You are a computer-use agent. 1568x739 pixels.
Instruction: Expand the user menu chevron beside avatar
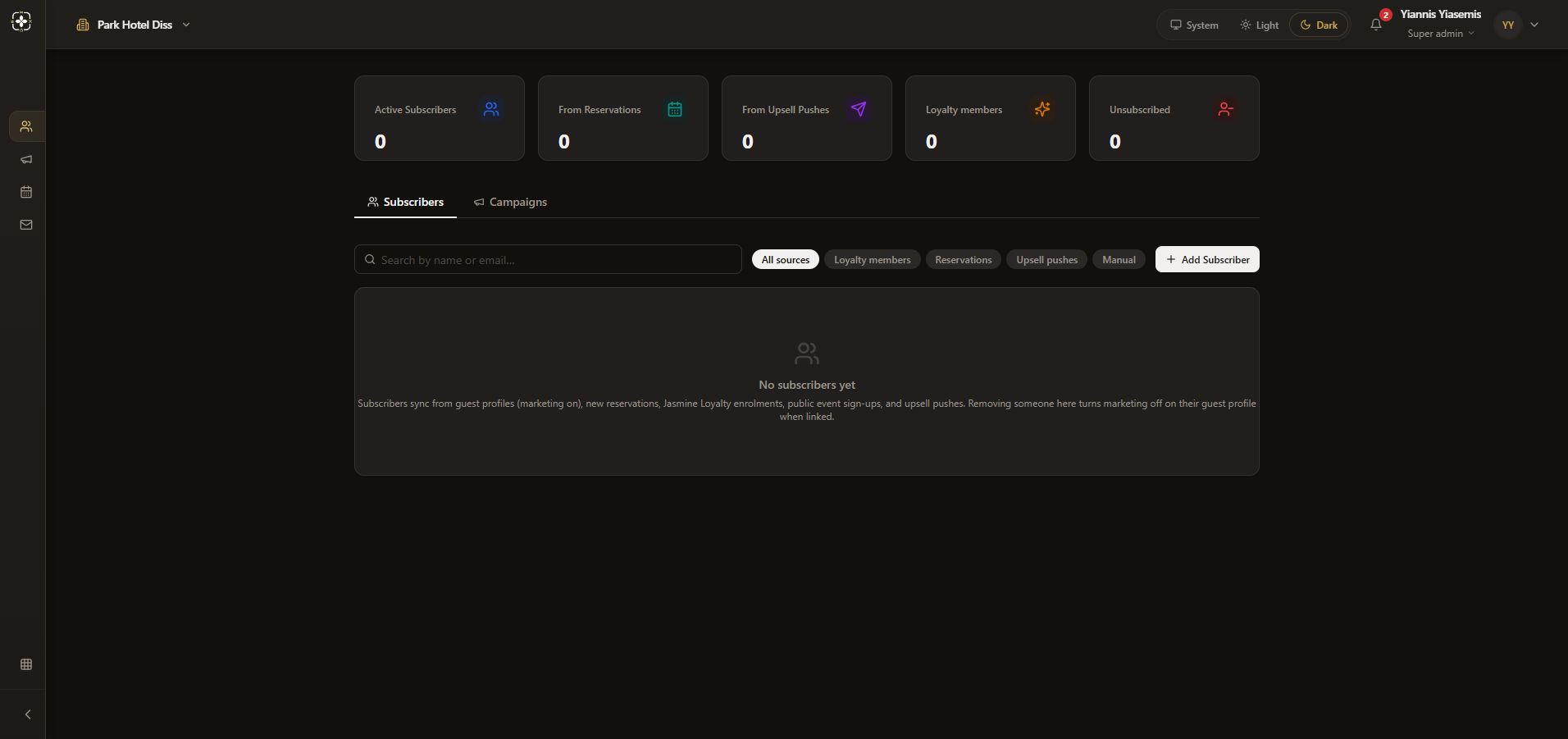tap(1534, 25)
